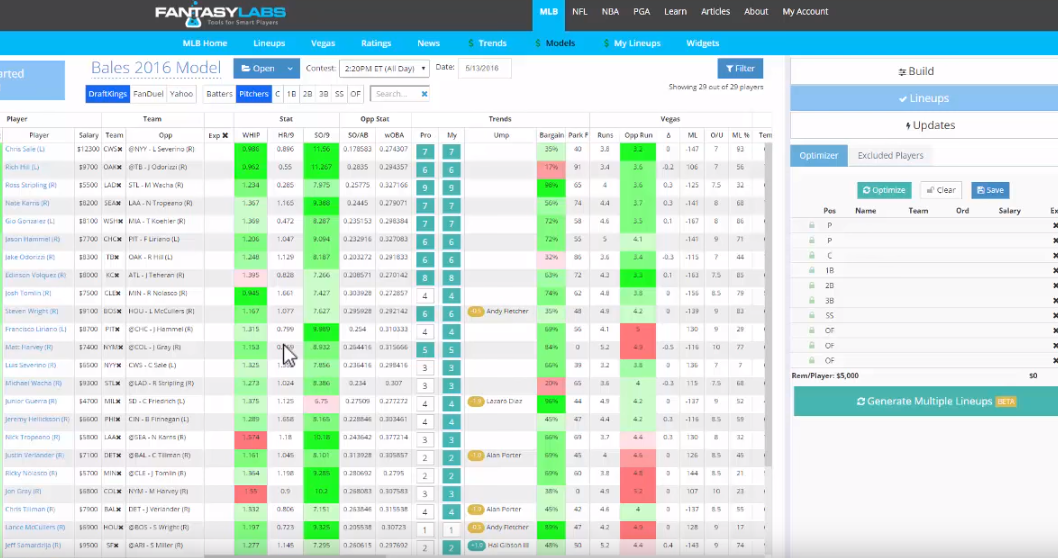Collapse the Lineups panel section
Image resolution: width=1058 pixels, height=558 pixels.
(x=924, y=99)
